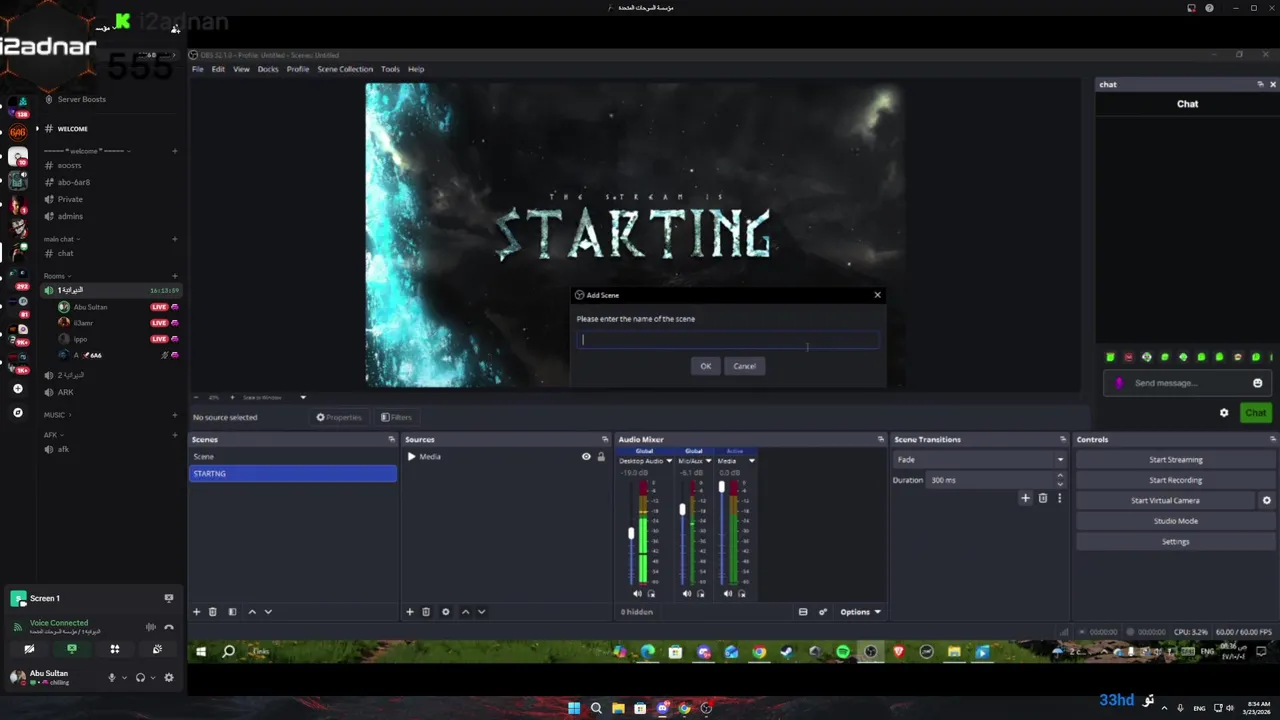Open Discord activities button

[115, 650]
